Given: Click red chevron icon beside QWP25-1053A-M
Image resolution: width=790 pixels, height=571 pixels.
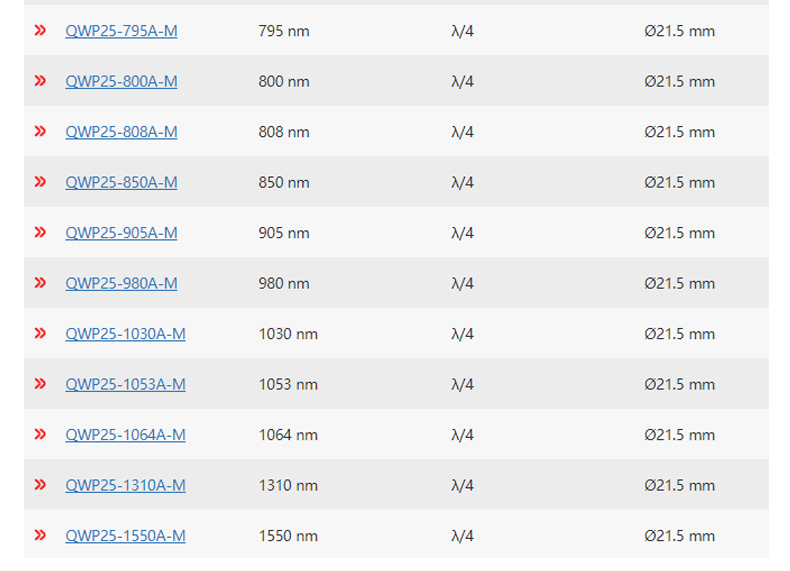Looking at the screenshot, I should [x=40, y=384].
